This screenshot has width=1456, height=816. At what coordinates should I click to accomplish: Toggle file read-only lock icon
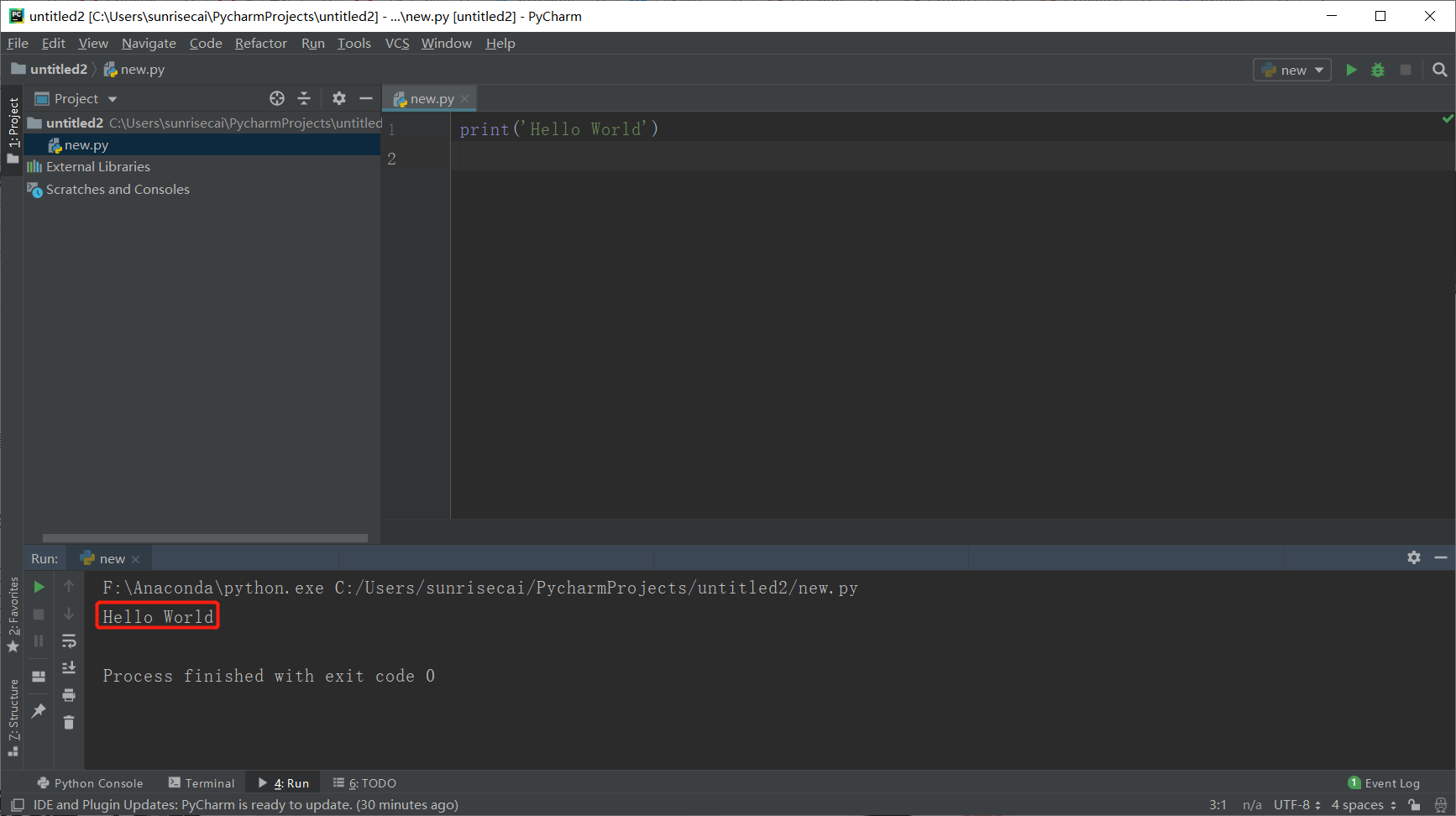[x=1415, y=805]
